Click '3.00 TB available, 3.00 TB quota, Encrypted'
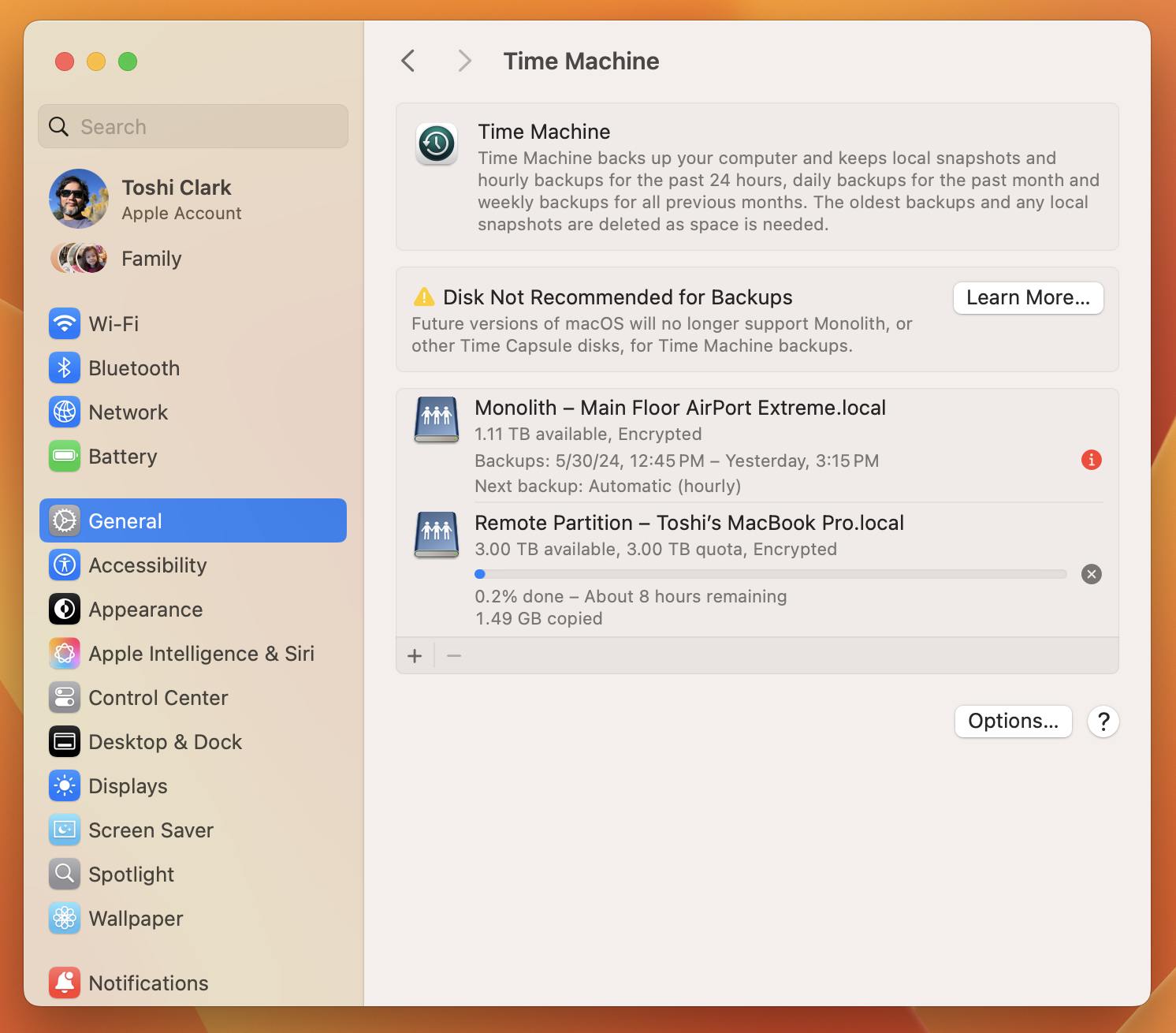 click(x=656, y=549)
